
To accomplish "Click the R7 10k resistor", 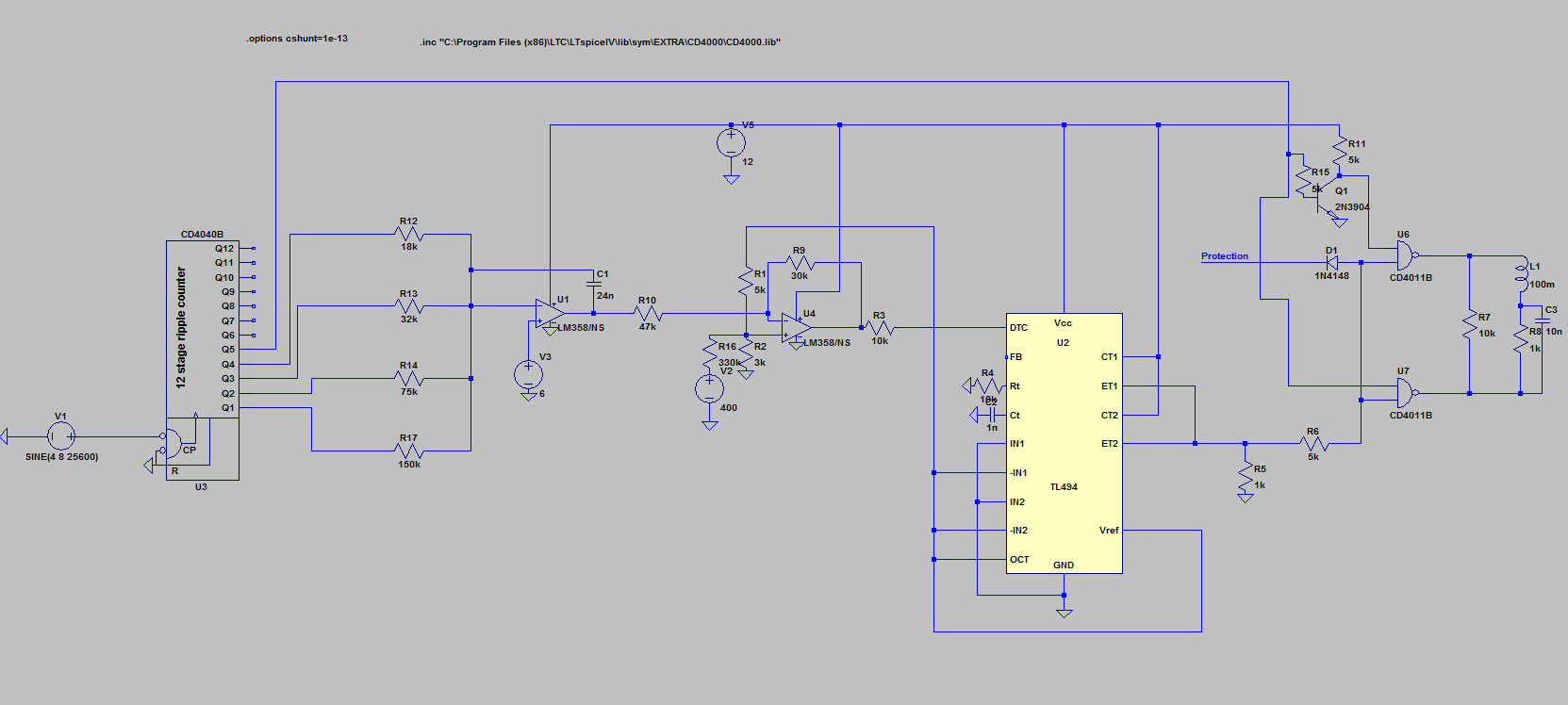I will coord(1469,324).
